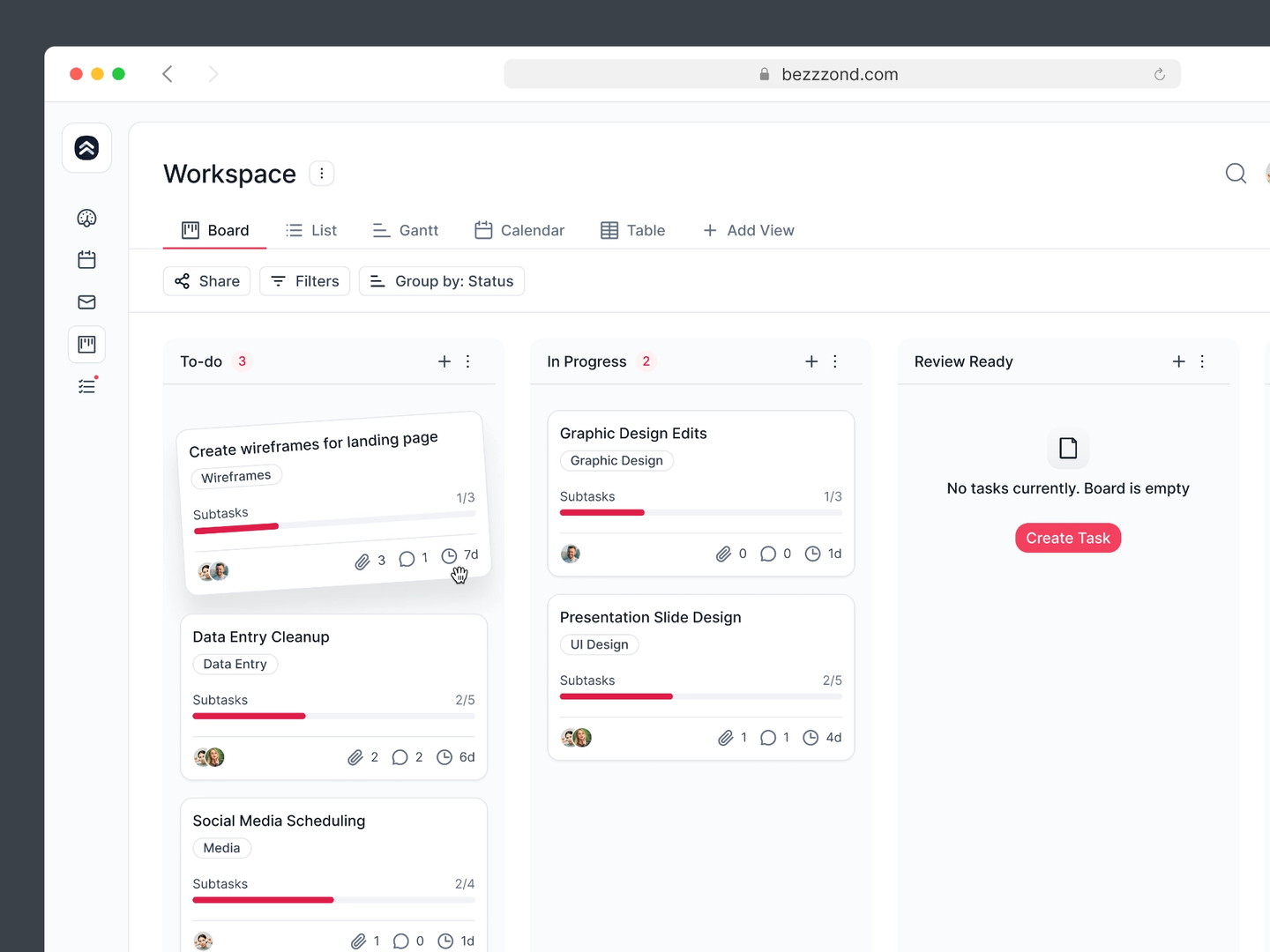This screenshot has height=952, width=1270.
Task: Go back with browser back arrow
Action: point(168,74)
